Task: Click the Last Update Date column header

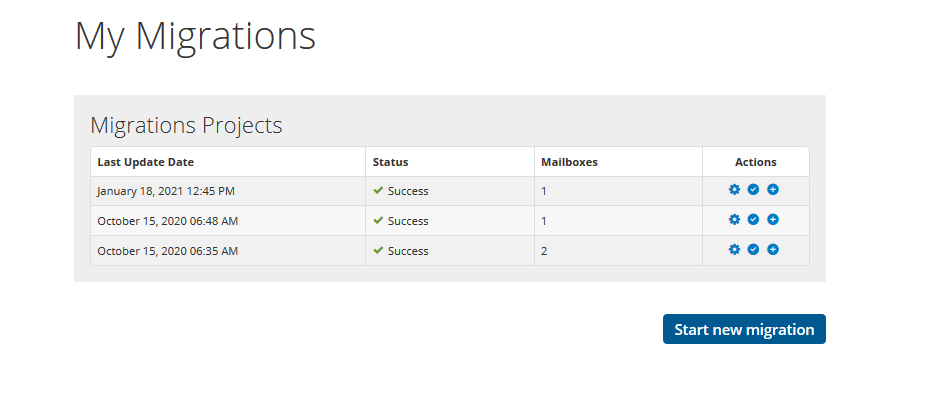Action: (x=146, y=162)
